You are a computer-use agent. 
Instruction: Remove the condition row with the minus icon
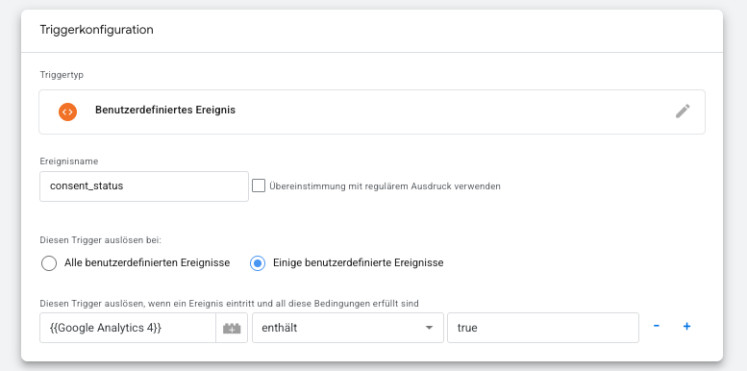(x=656, y=327)
